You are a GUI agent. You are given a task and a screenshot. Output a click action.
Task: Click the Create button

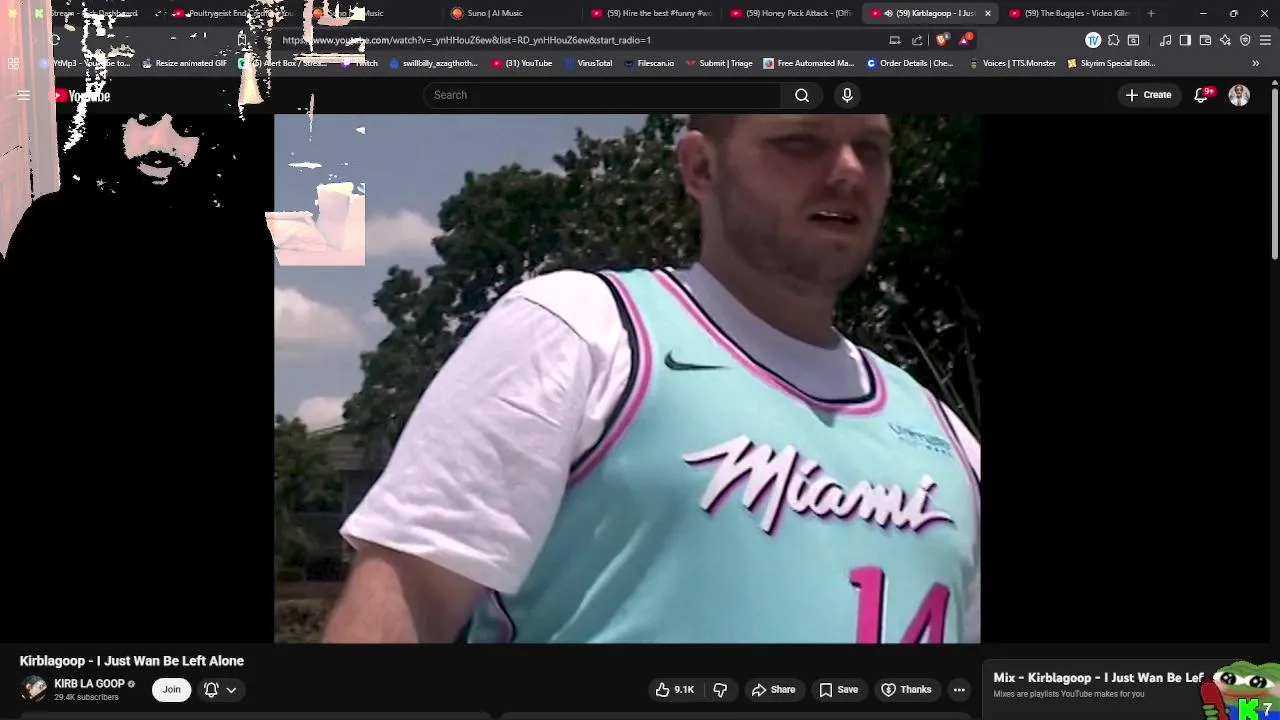coord(1148,95)
